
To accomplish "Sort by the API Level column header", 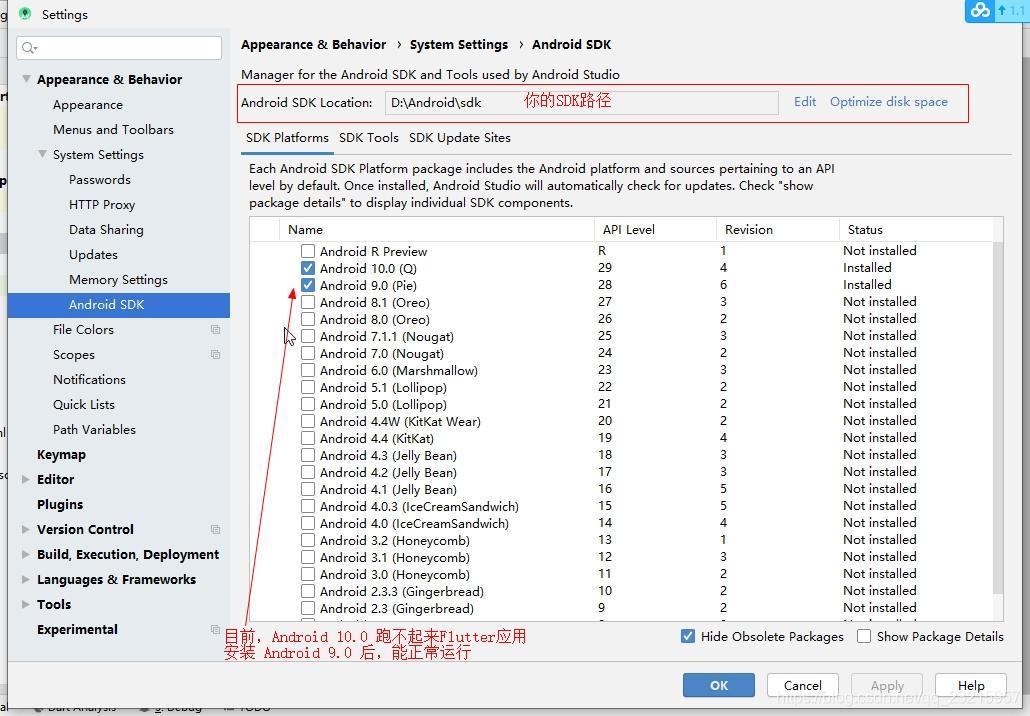I will [x=655, y=229].
